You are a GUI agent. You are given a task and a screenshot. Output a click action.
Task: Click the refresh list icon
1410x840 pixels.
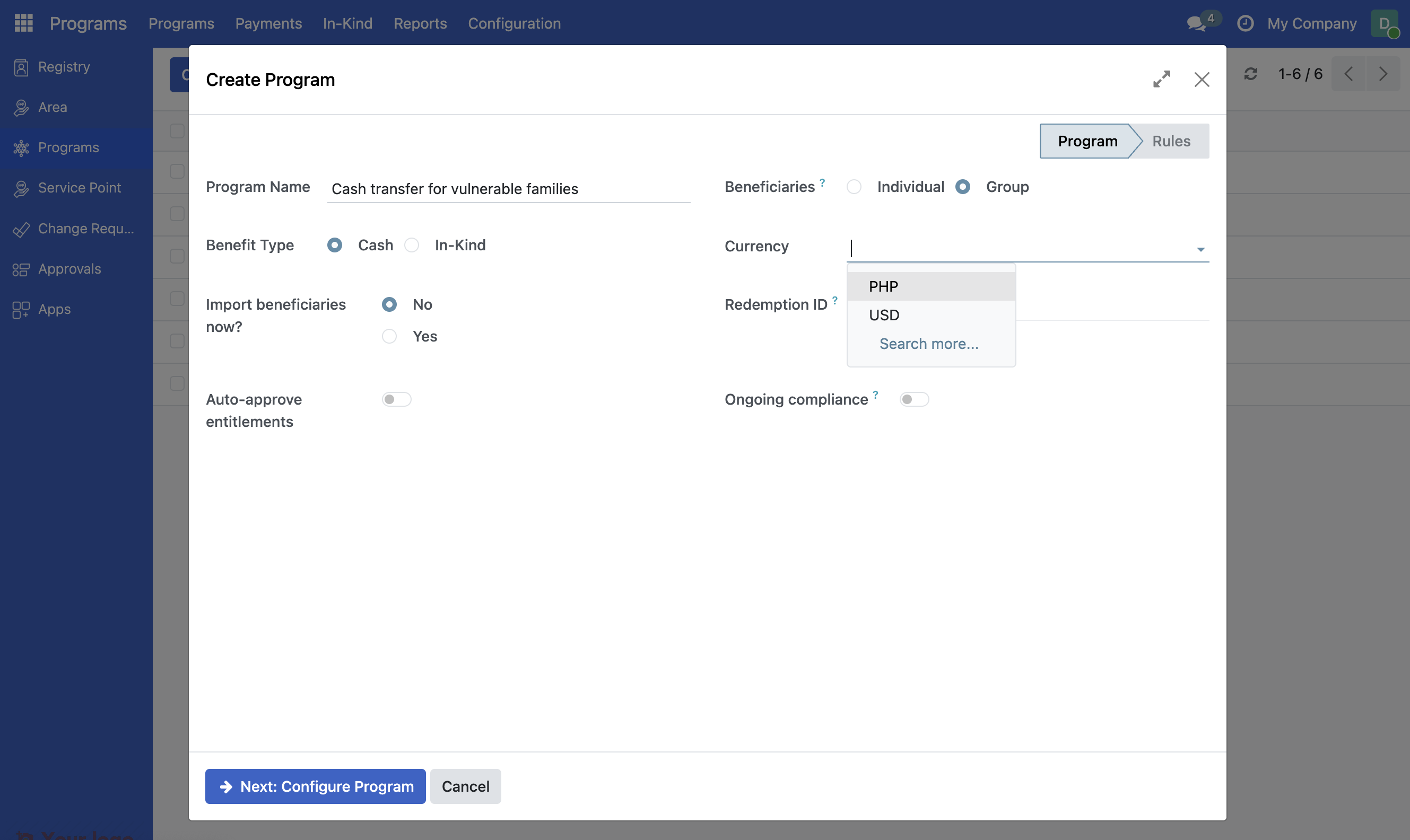click(x=1250, y=74)
